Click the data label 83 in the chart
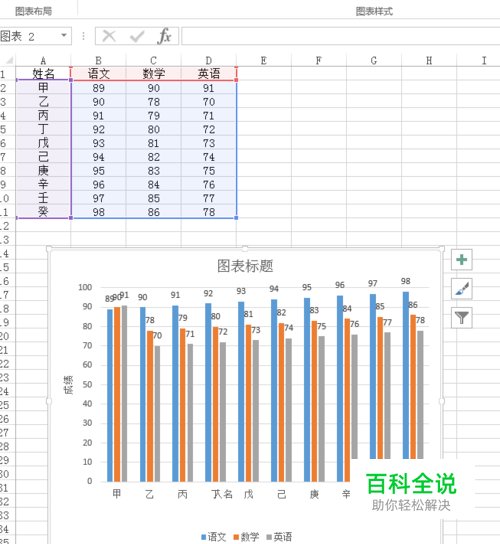The image size is (500, 544). coord(314,310)
